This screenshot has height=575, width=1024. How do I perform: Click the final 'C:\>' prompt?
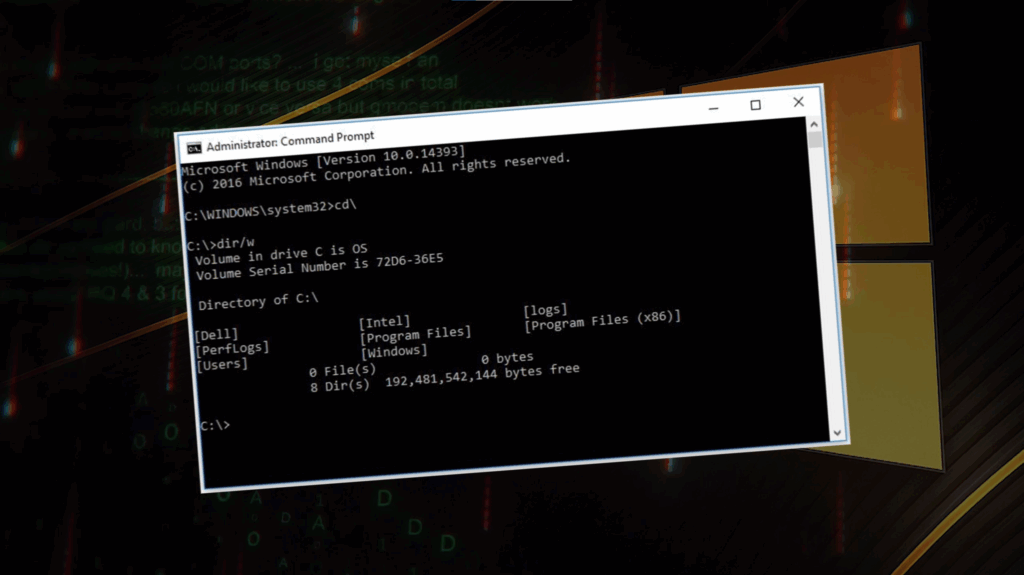[215, 425]
